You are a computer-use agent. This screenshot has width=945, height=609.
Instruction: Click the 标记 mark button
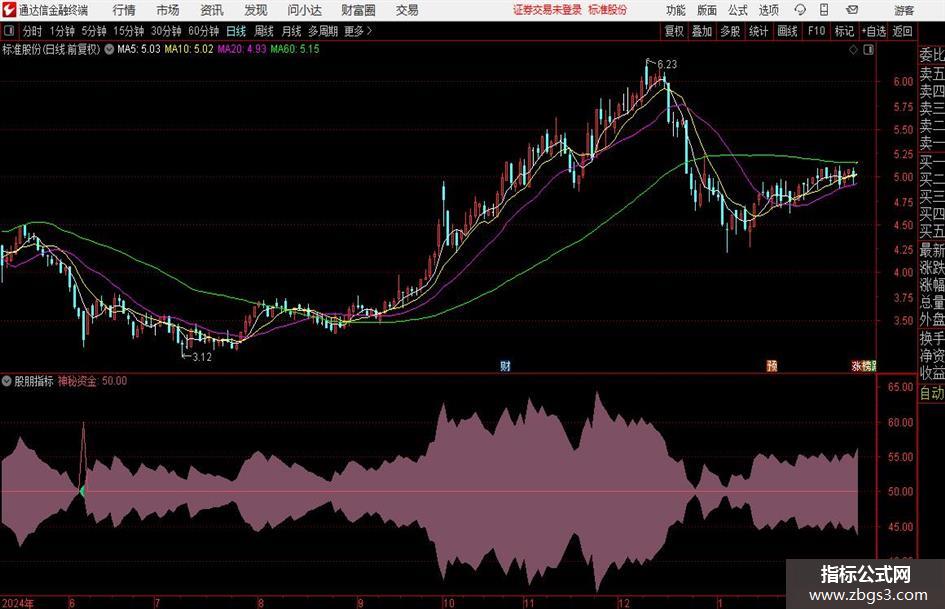pyautogui.click(x=844, y=31)
